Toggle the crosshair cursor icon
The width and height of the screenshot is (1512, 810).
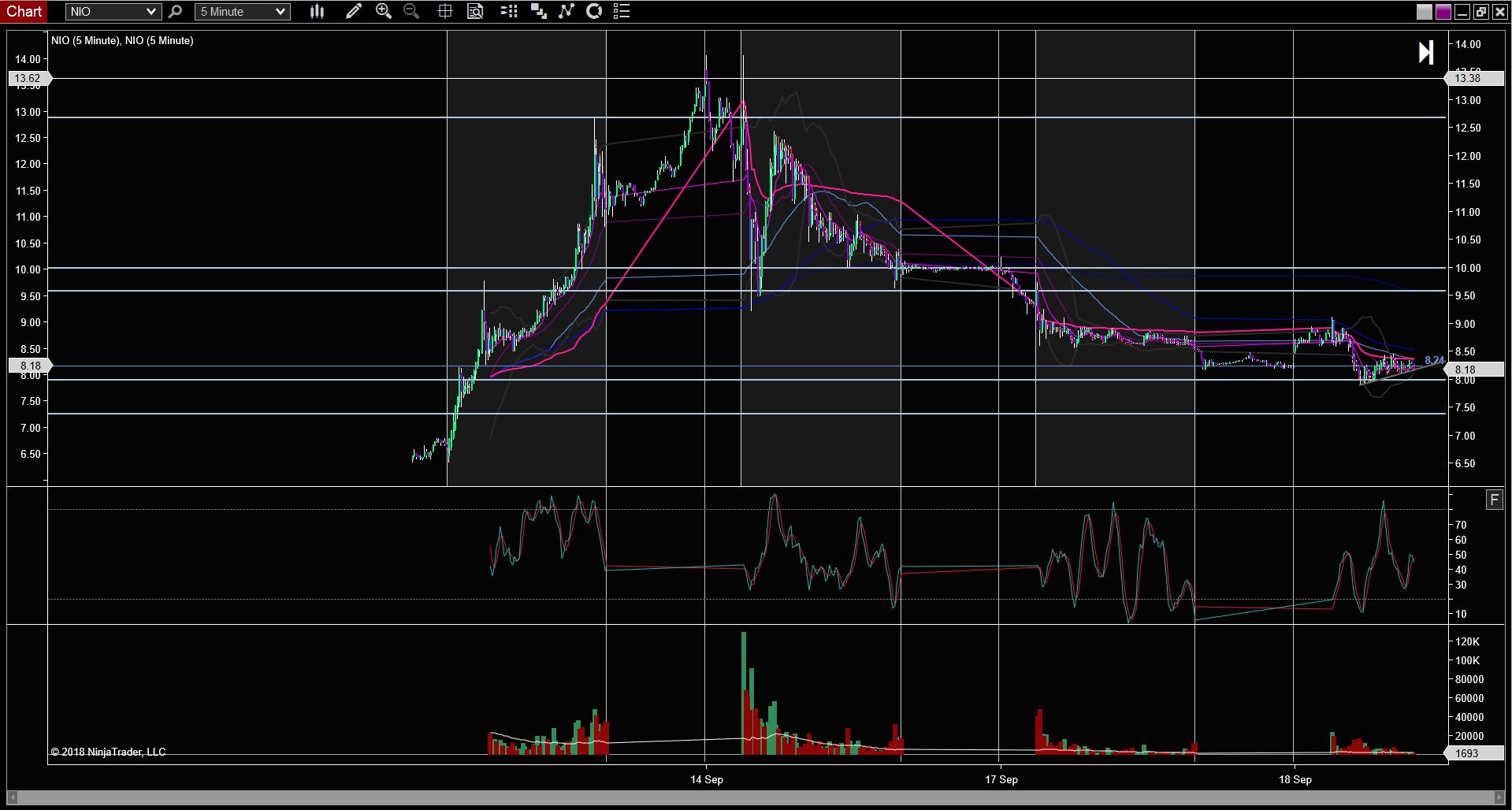[445, 11]
